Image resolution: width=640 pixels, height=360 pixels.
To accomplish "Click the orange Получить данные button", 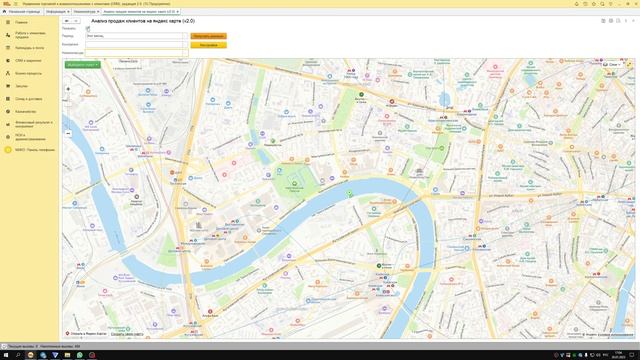I will (x=209, y=36).
